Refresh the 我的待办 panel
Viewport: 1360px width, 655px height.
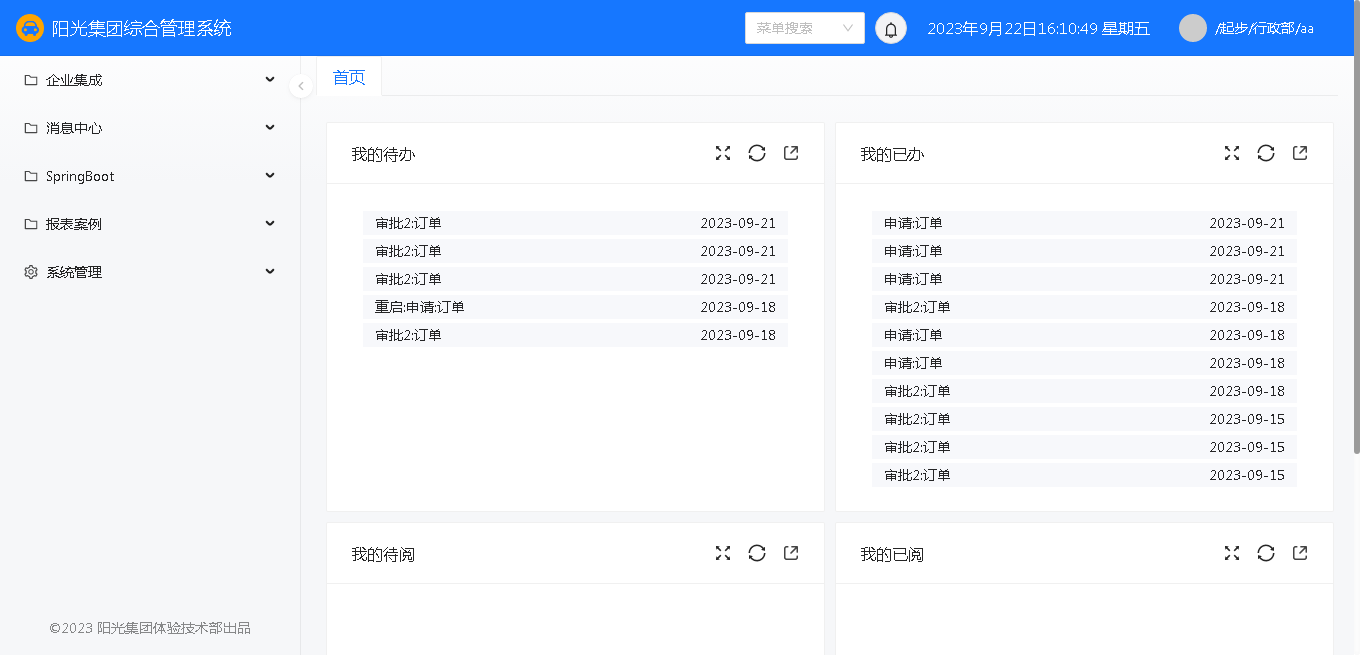(757, 153)
